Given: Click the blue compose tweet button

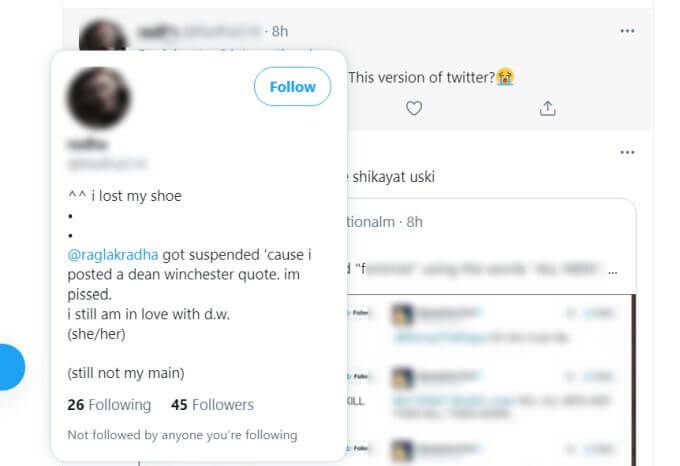Looking at the screenshot, I should [x=10, y=367].
